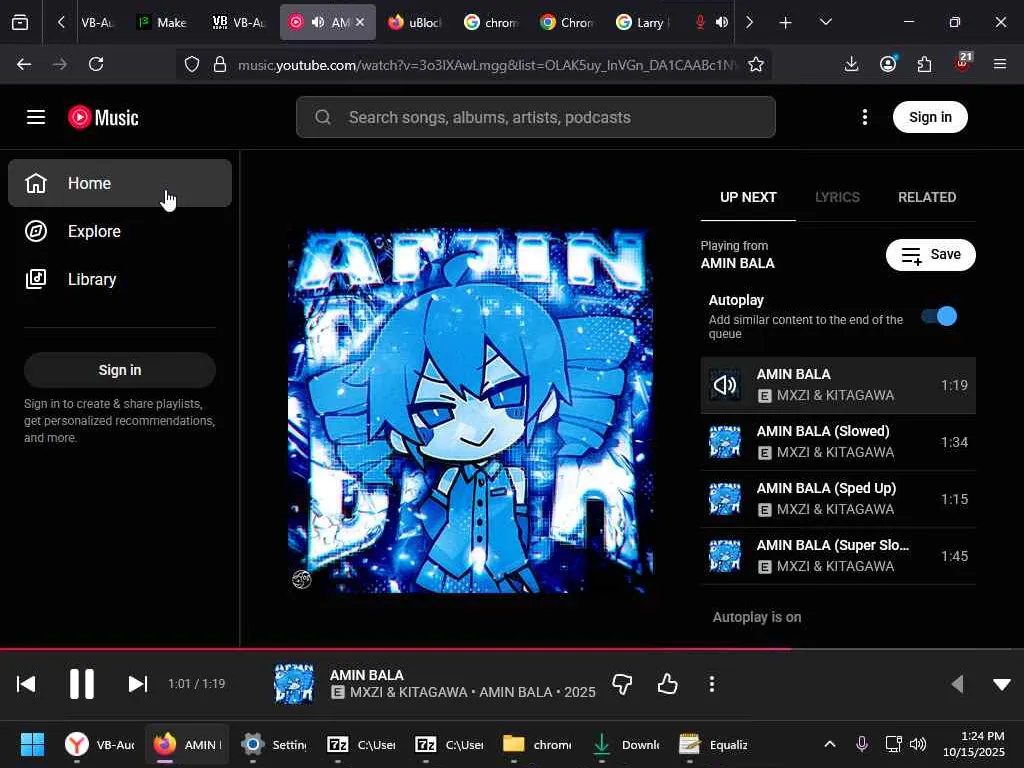The image size is (1024, 768).
Task: Open the browser downloads panel
Action: pyautogui.click(x=851, y=64)
